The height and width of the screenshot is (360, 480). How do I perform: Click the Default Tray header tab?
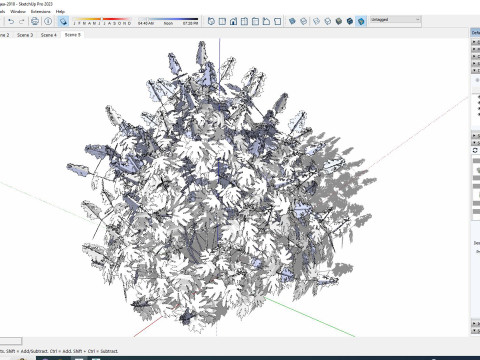pyautogui.click(x=476, y=32)
